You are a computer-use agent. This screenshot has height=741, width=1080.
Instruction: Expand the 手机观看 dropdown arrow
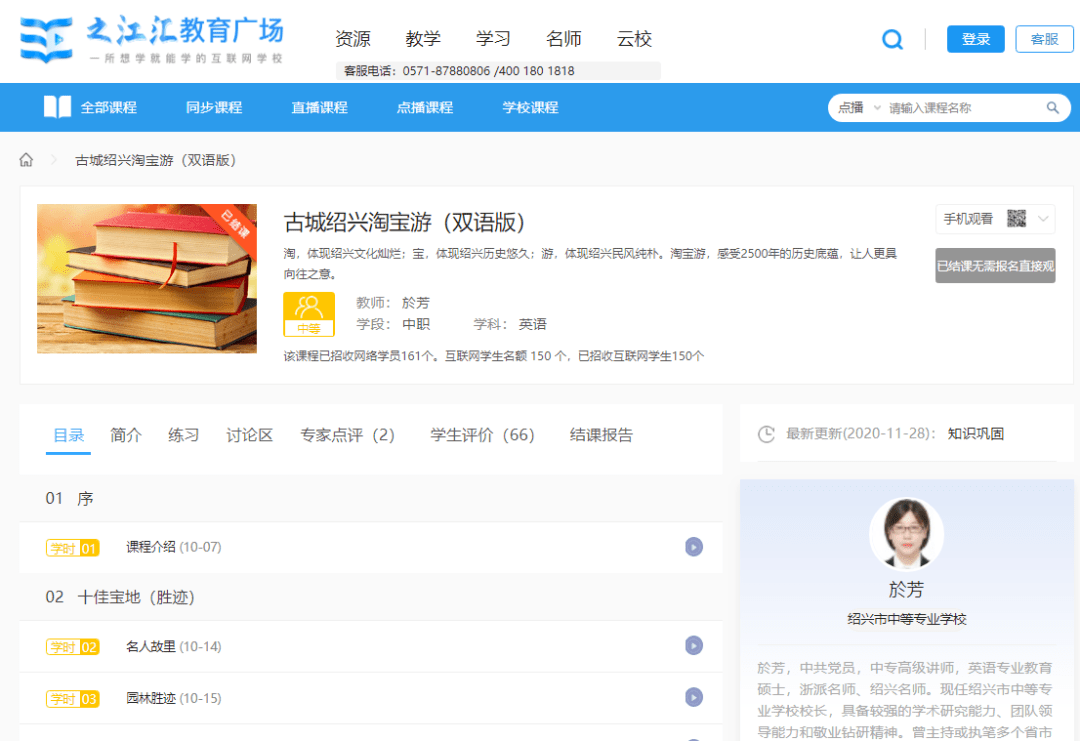(x=1043, y=219)
